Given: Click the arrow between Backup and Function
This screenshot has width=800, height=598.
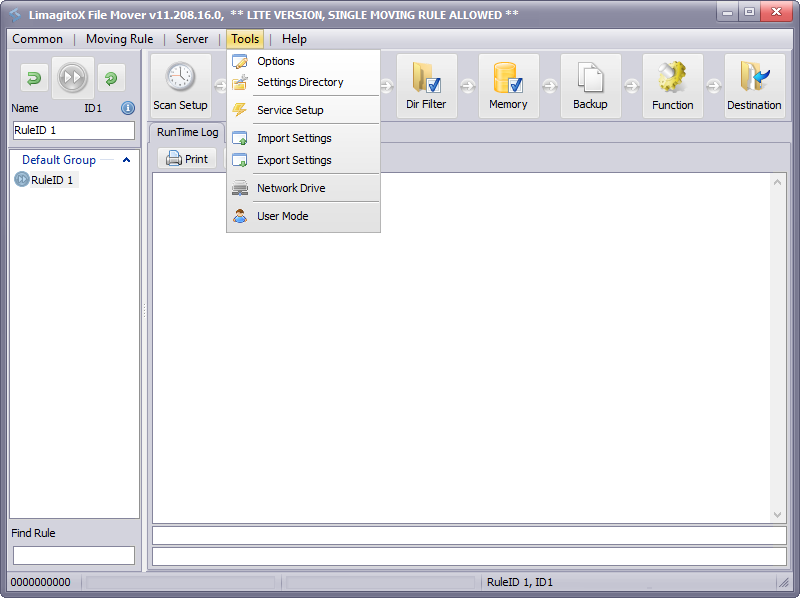Looking at the screenshot, I should pyautogui.click(x=632, y=86).
